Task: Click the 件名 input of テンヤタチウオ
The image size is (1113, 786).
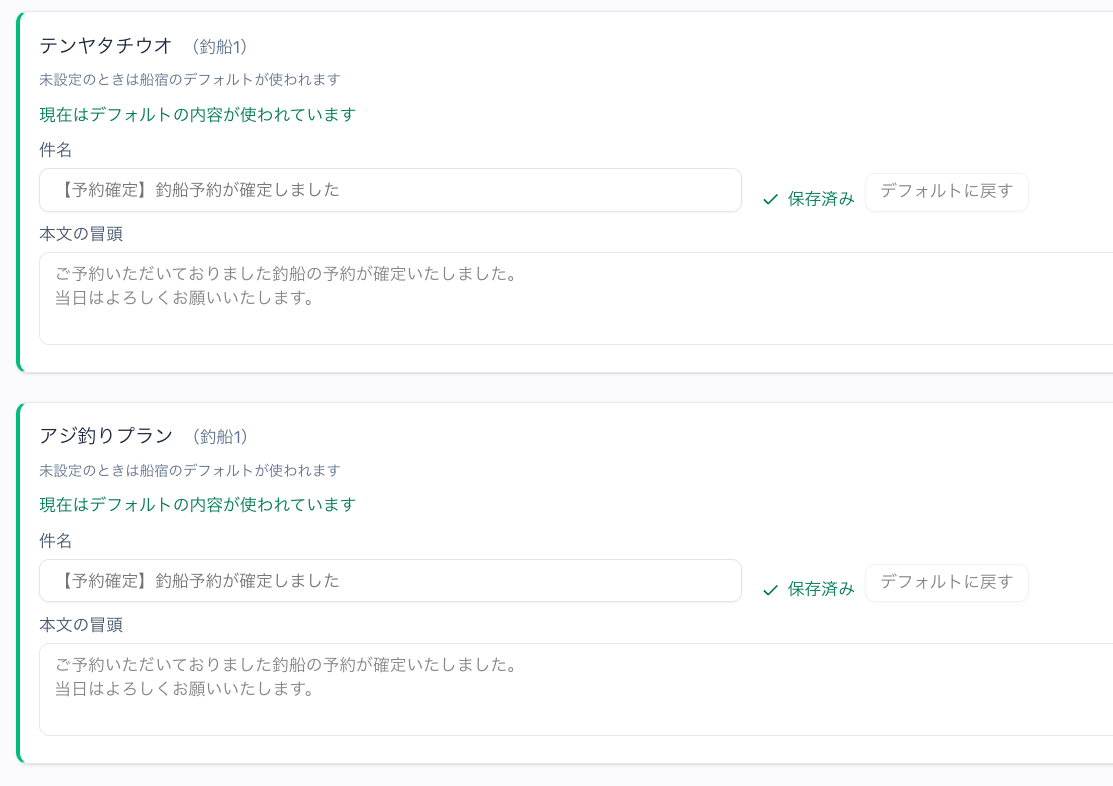Action: point(390,190)
